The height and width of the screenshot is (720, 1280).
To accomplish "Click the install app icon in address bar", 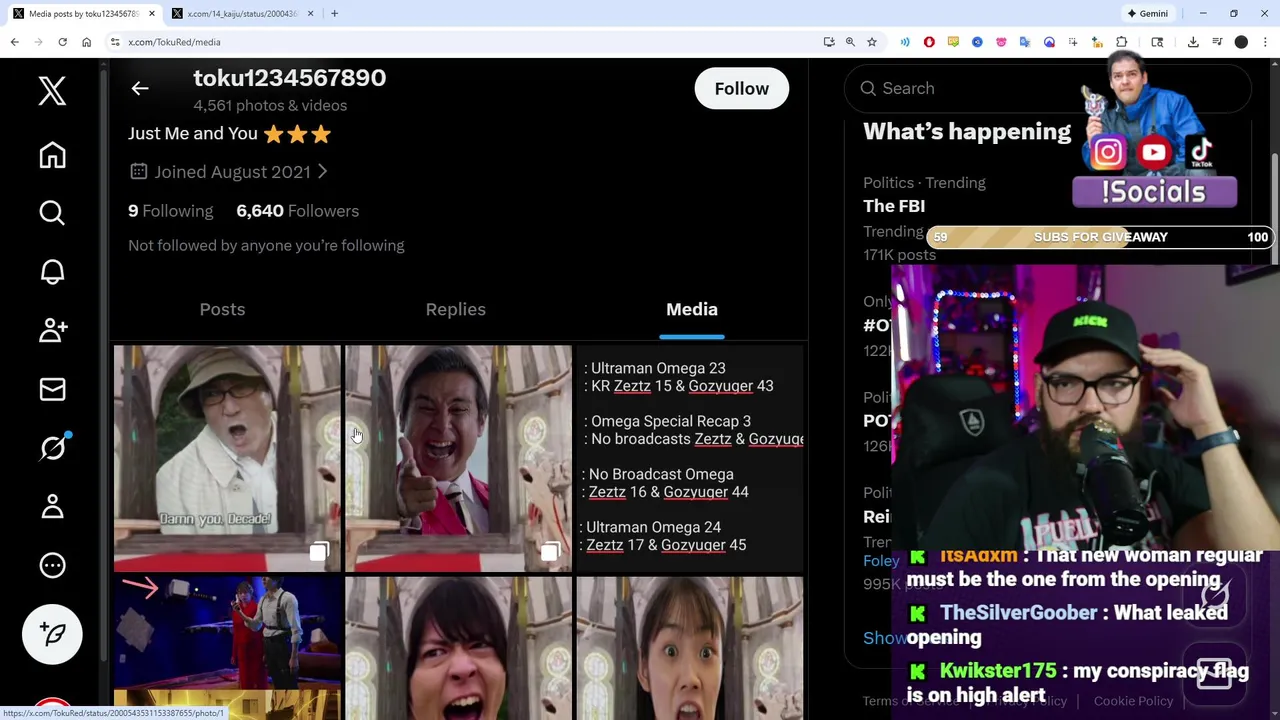I will pyautogui.click(x=829, y=42).
